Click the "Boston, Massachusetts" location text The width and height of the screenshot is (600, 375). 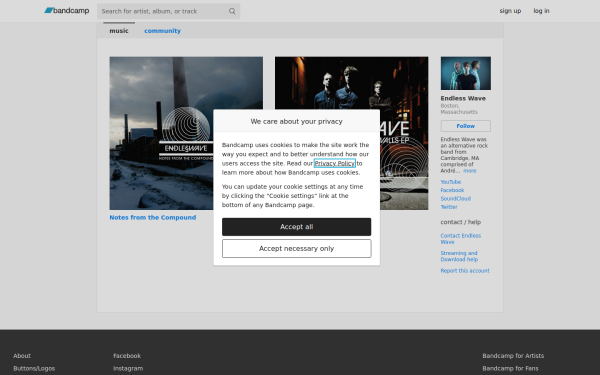[459, 109]
